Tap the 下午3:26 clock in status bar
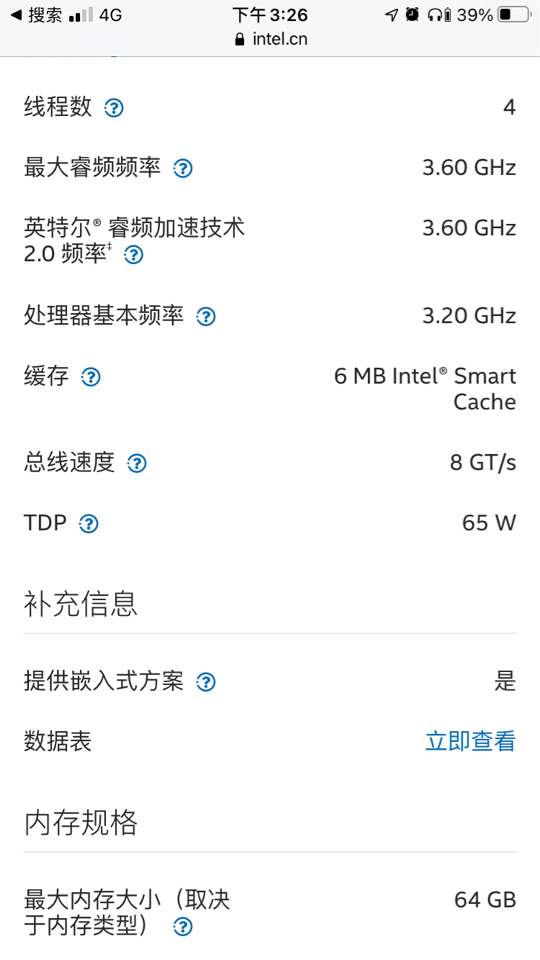Screen dimensions: 540x960 coord(270,15)
